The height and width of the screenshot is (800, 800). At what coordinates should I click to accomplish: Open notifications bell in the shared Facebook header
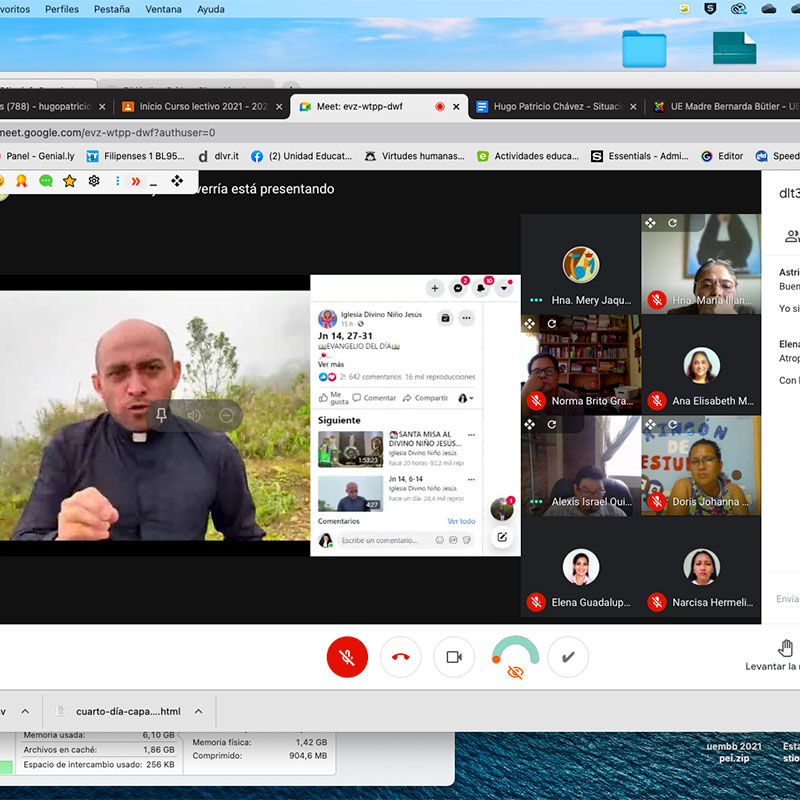click(481, 288)
